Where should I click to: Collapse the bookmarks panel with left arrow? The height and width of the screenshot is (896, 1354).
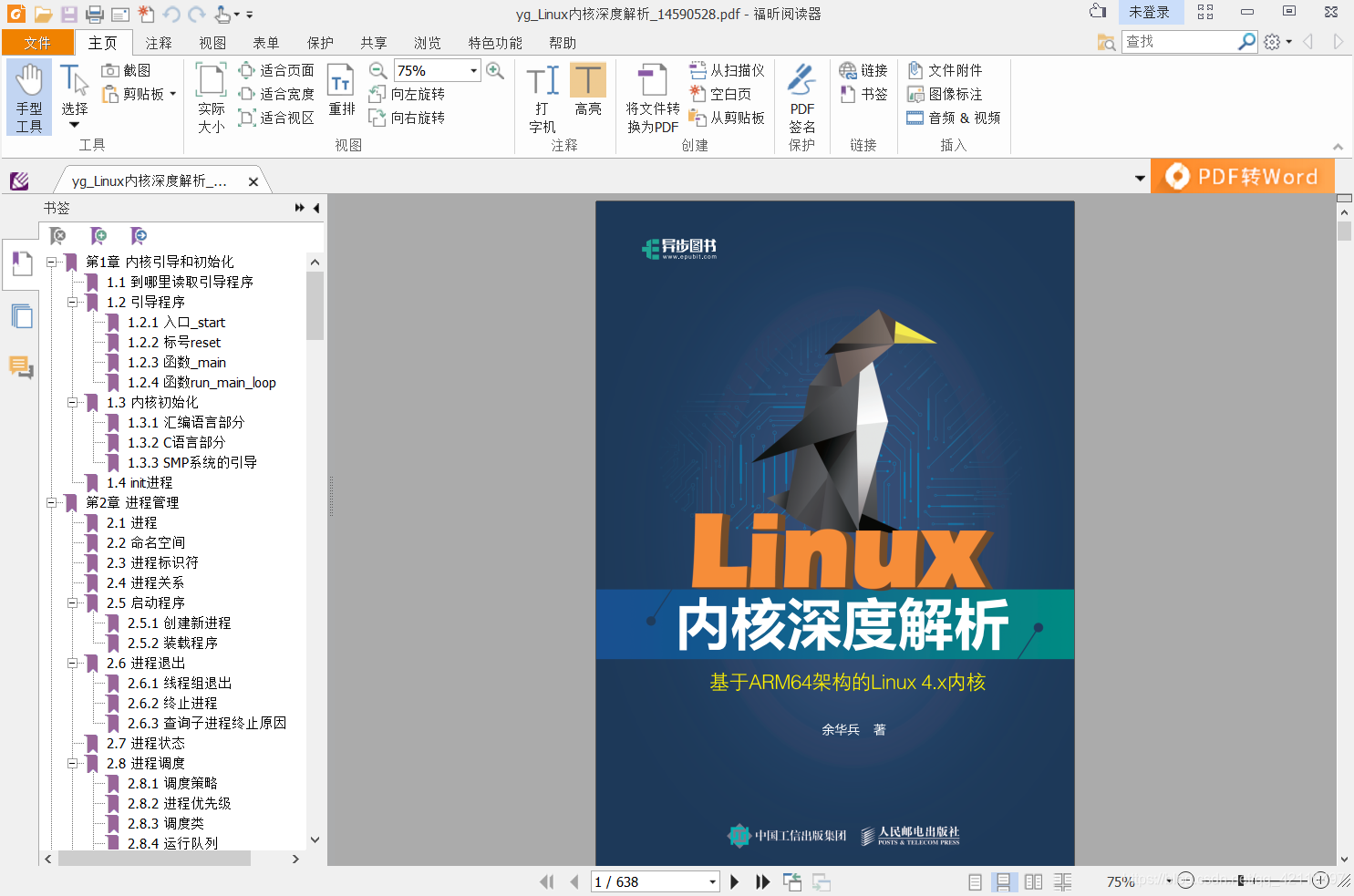tap(315, 209)
